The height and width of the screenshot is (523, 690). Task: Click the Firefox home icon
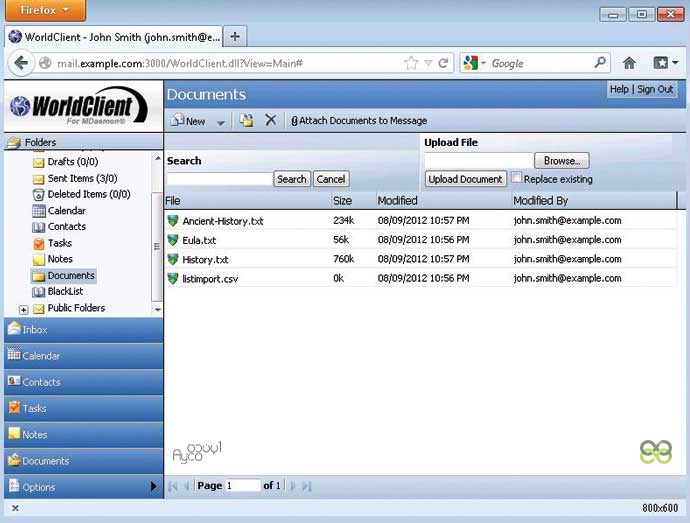tap(629, 63)
